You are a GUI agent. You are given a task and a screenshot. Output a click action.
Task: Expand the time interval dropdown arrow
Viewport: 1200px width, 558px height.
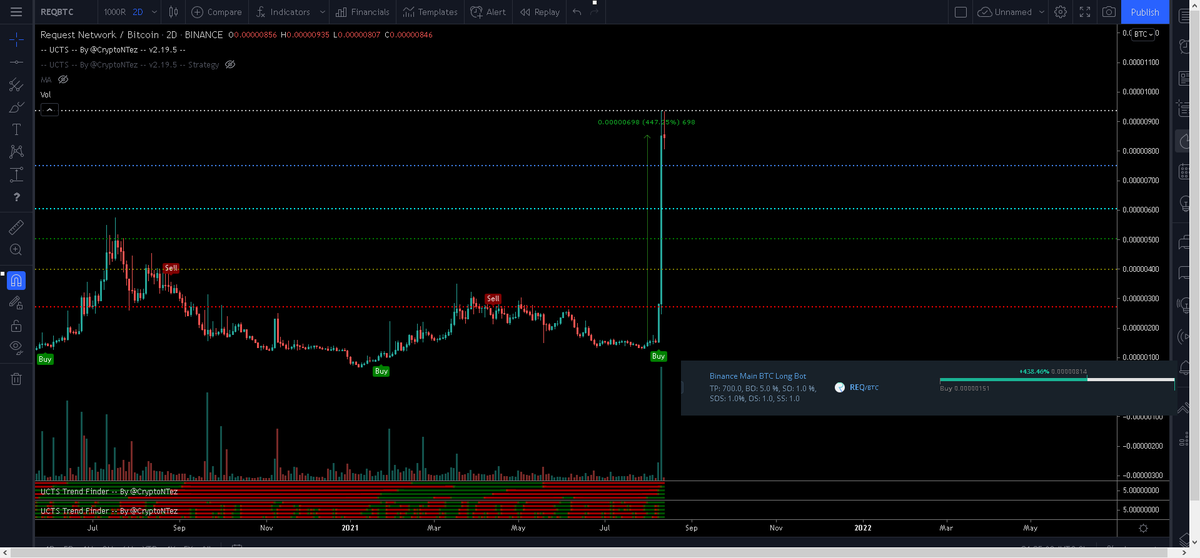pos(153,12)
